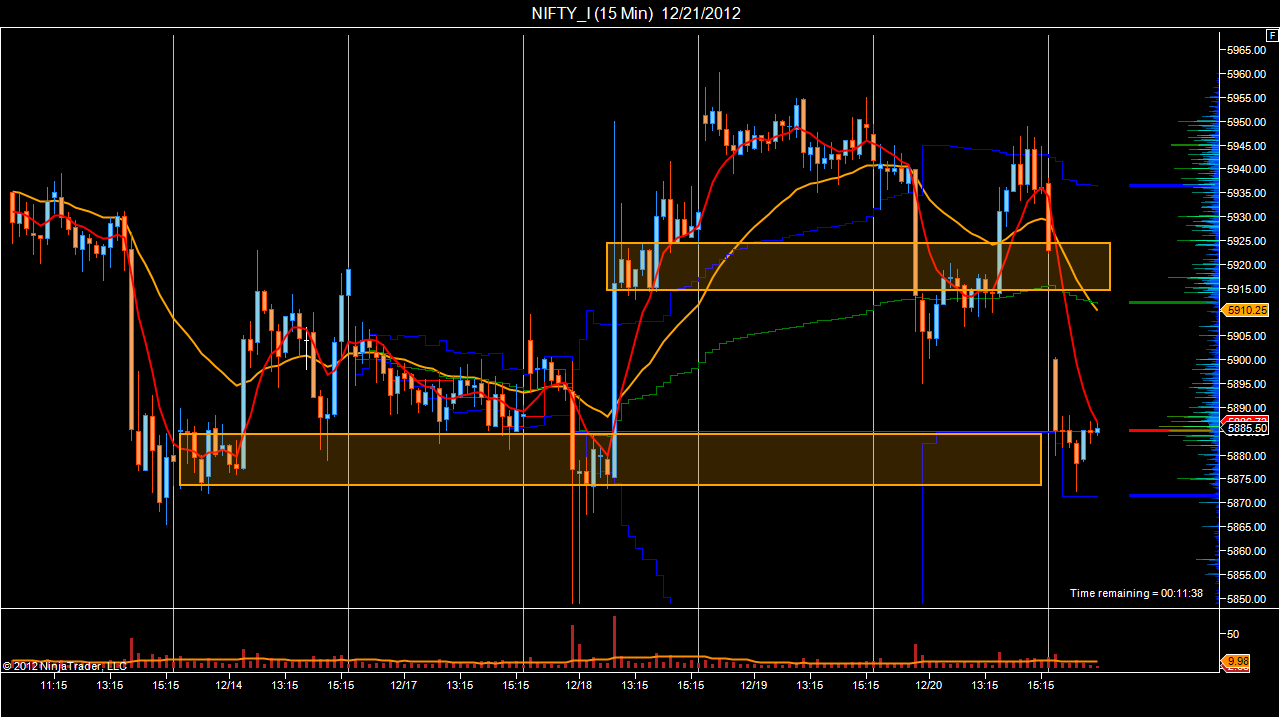
Task: Click the 2012 NinjaTrader, LLC copyright text
Action: pyautogui.click(x=64, y=665)
